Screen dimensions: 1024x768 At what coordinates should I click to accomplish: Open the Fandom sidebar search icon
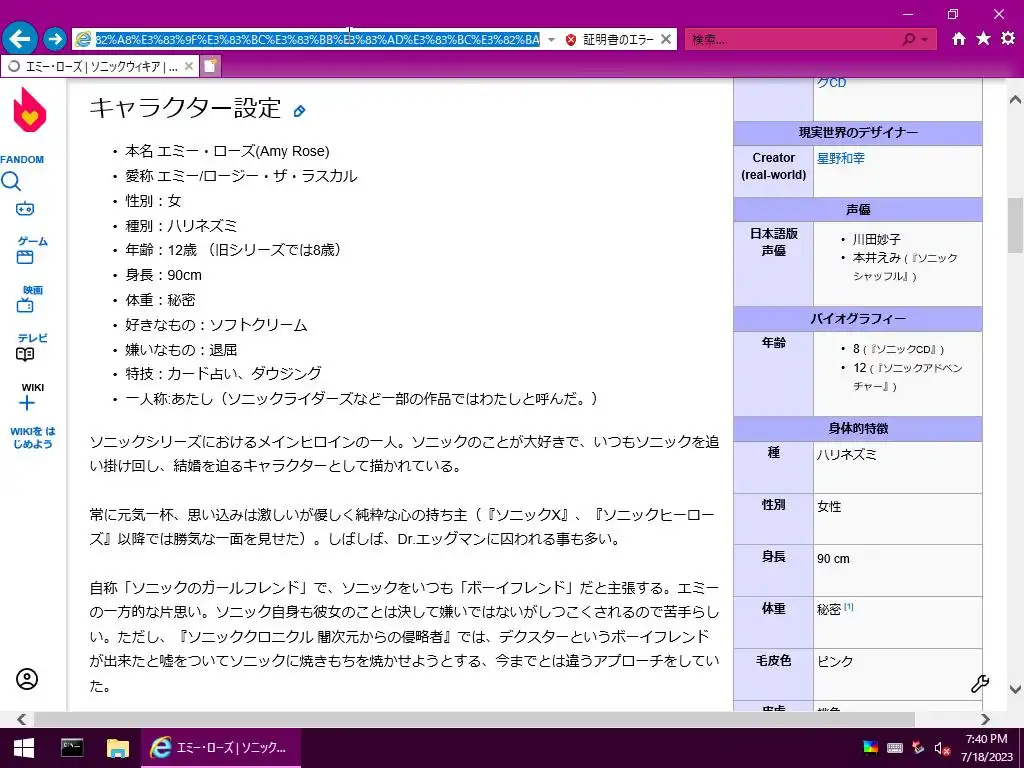[11, 181]
